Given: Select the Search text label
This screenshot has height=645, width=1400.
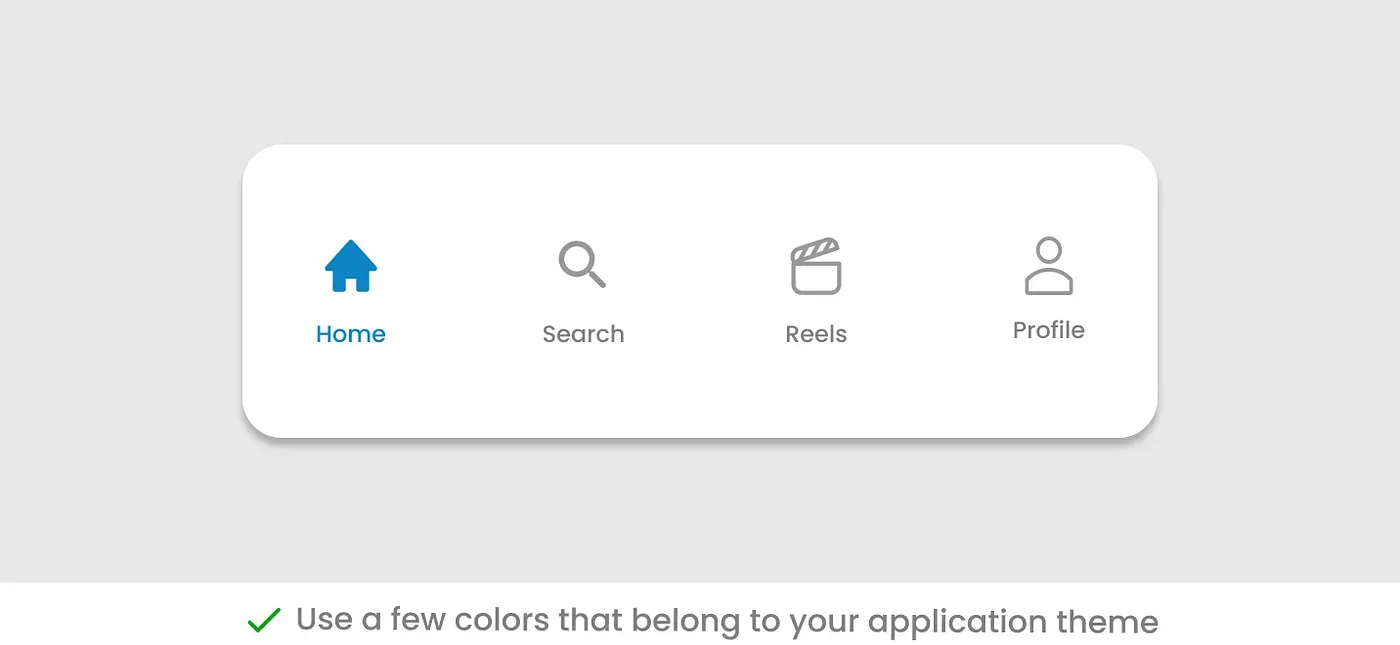Looking at the screenshot, I should click(583, 334).
